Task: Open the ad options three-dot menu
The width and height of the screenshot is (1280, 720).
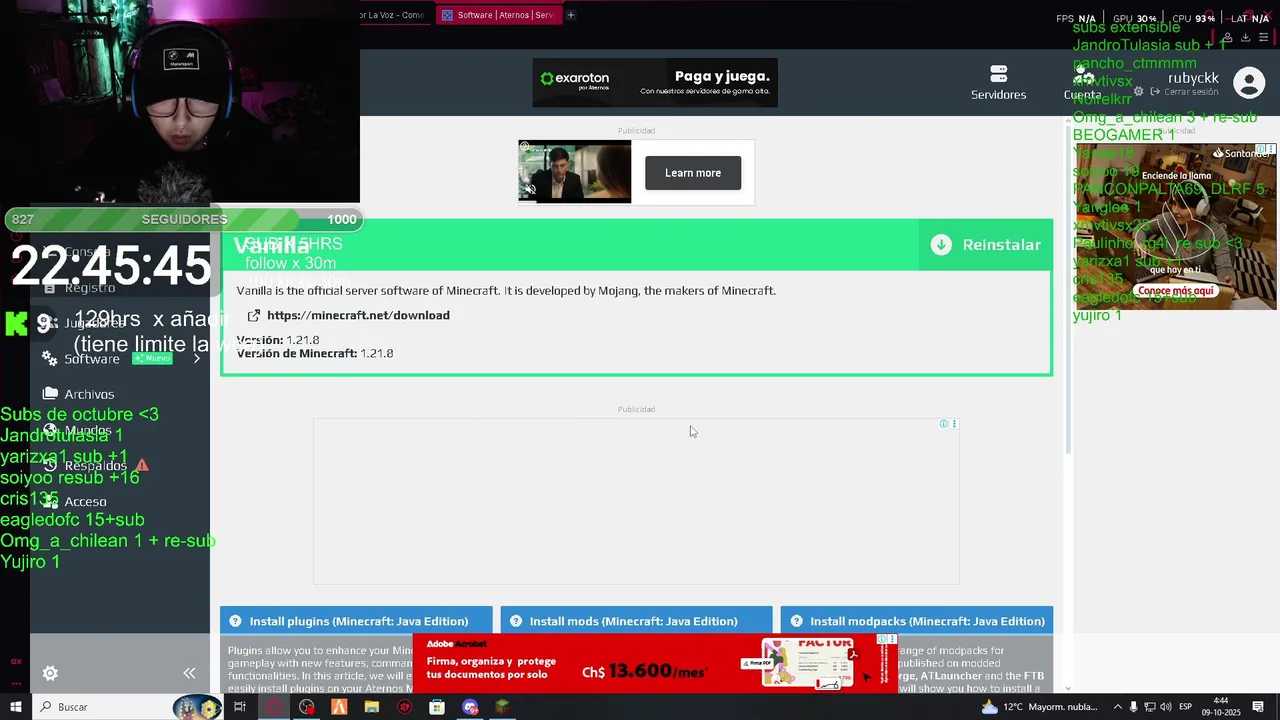Action: pyautogui.click(x=954, y=424)
